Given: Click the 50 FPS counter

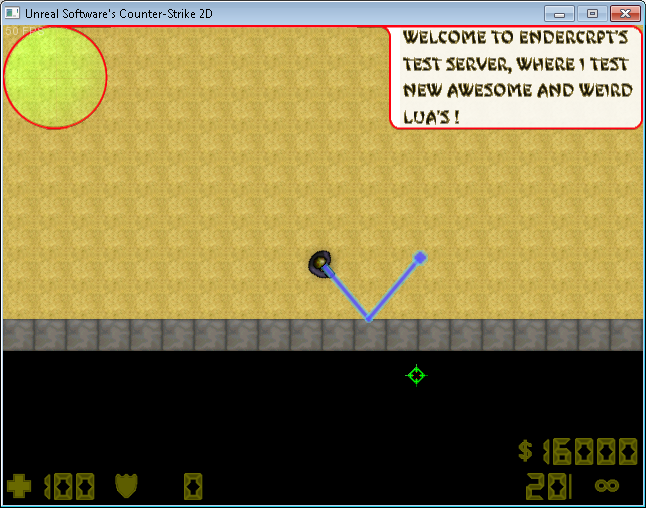Looking at the screenshot, I should tap(24, 31).
